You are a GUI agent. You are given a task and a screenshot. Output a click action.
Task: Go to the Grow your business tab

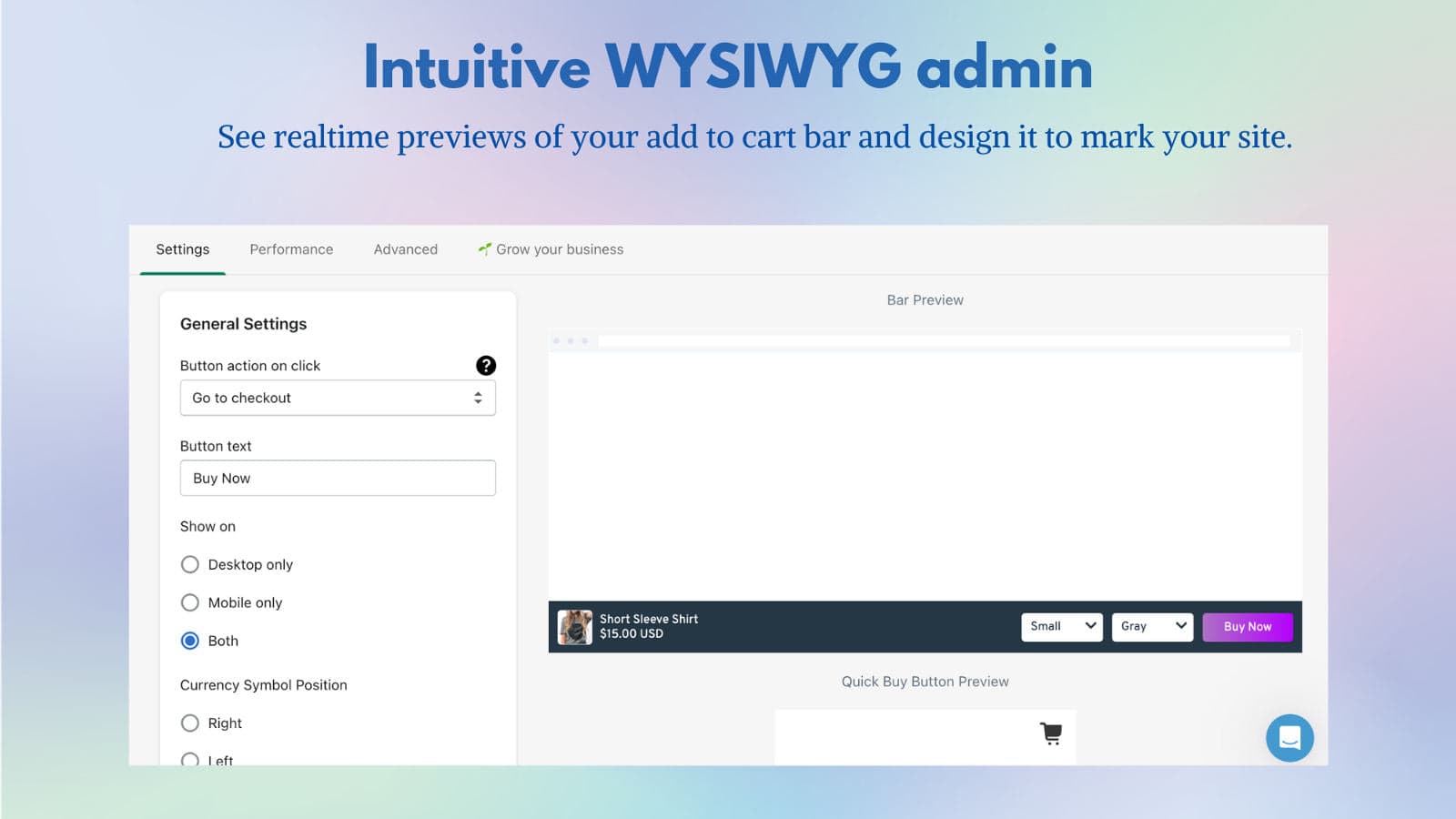[560, 248]
